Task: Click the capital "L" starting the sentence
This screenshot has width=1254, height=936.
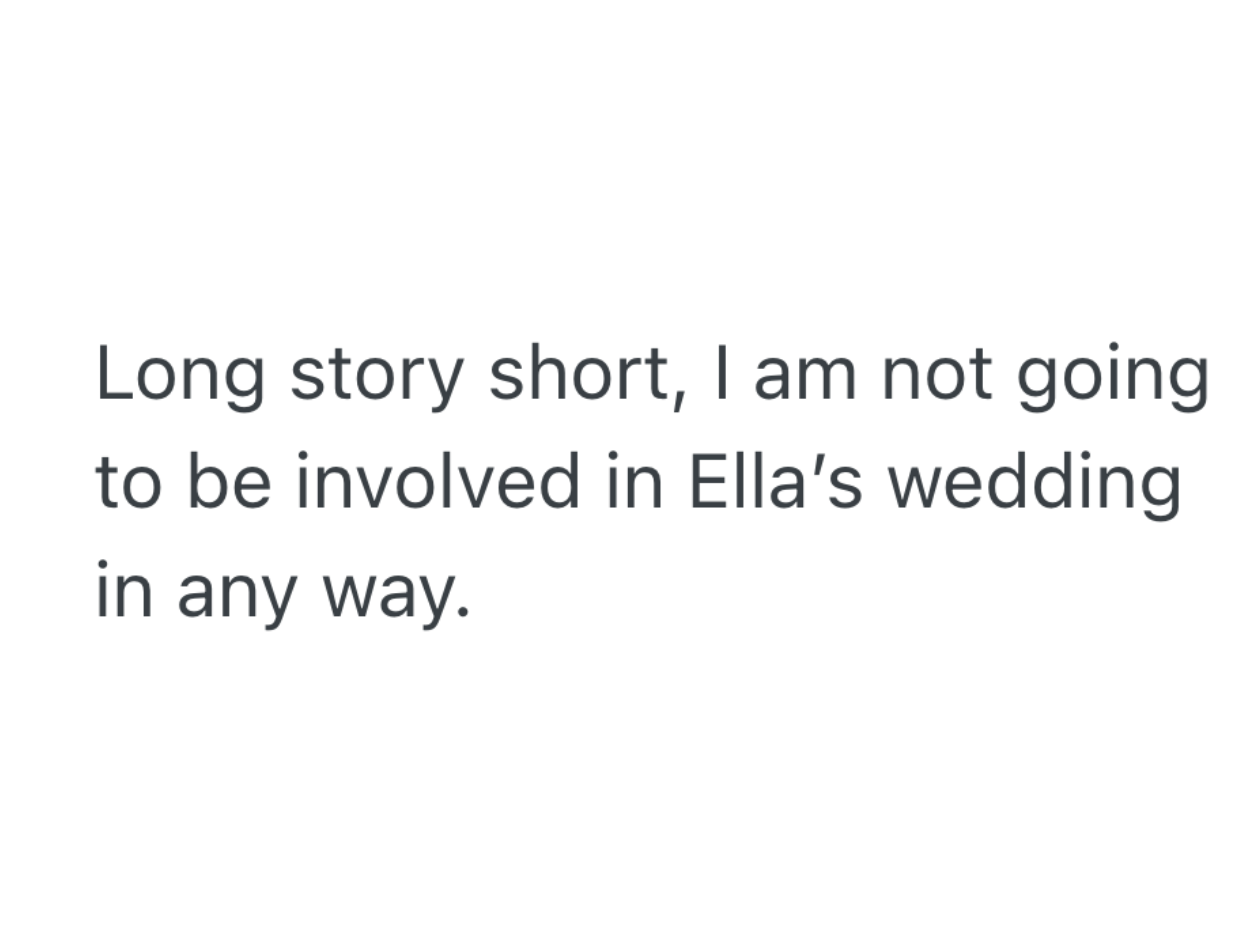Action: pyautogui.click(x=112, y=373)
